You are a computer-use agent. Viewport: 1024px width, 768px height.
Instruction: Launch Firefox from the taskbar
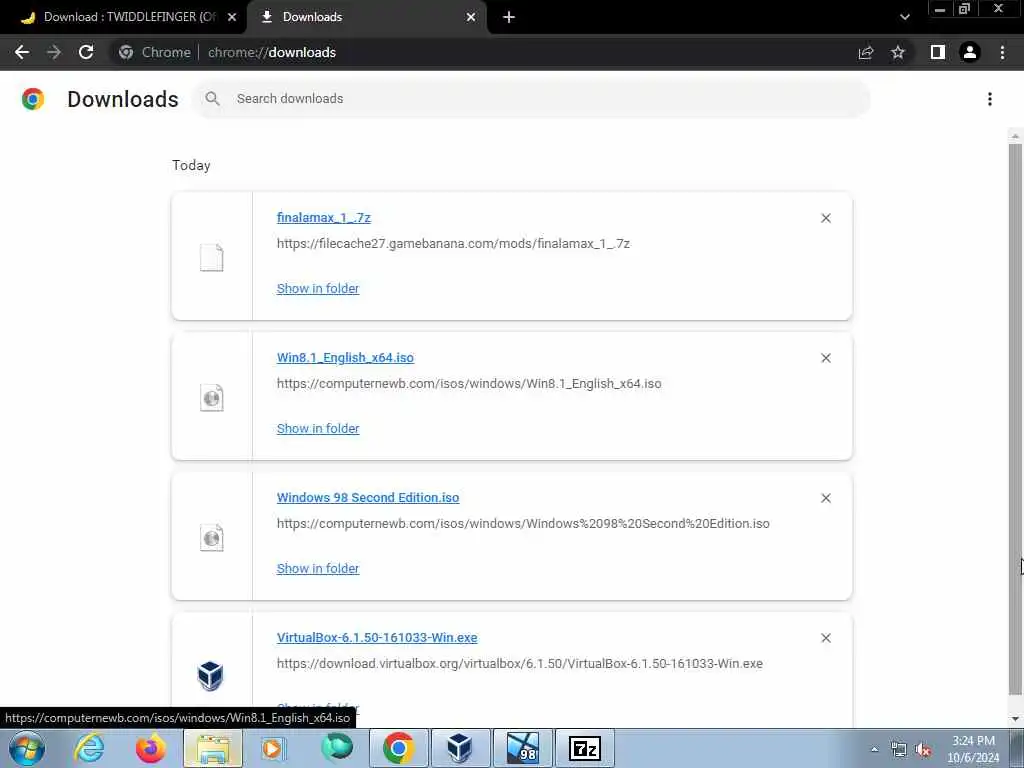[151, 748]
